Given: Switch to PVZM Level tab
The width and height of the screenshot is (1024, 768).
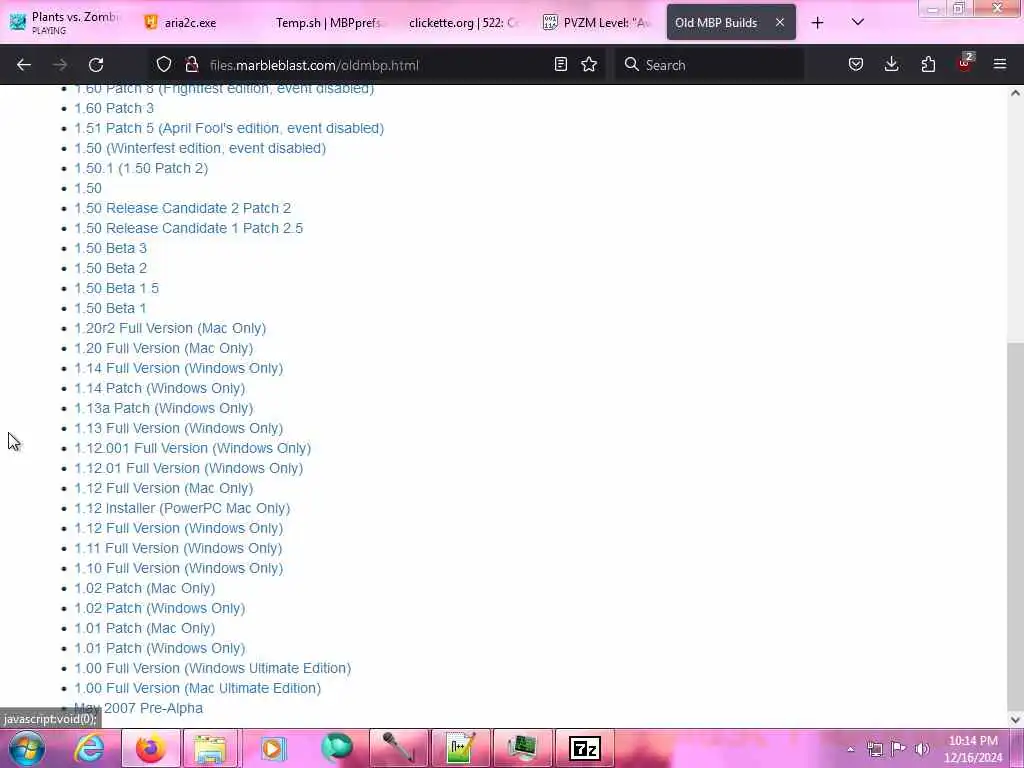Looking at the screenshot, I should pyautogui.click(x=596, y=22).
